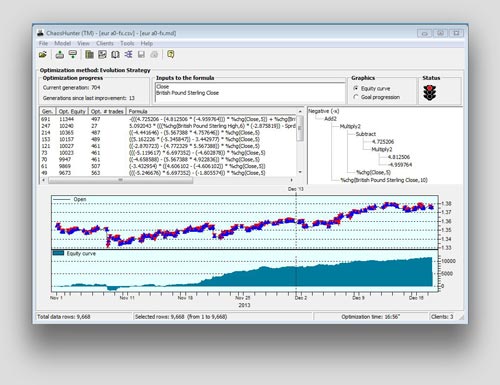Select the Equity curve radio button
Screen dimensions: 500x385
tap(356, 88)
